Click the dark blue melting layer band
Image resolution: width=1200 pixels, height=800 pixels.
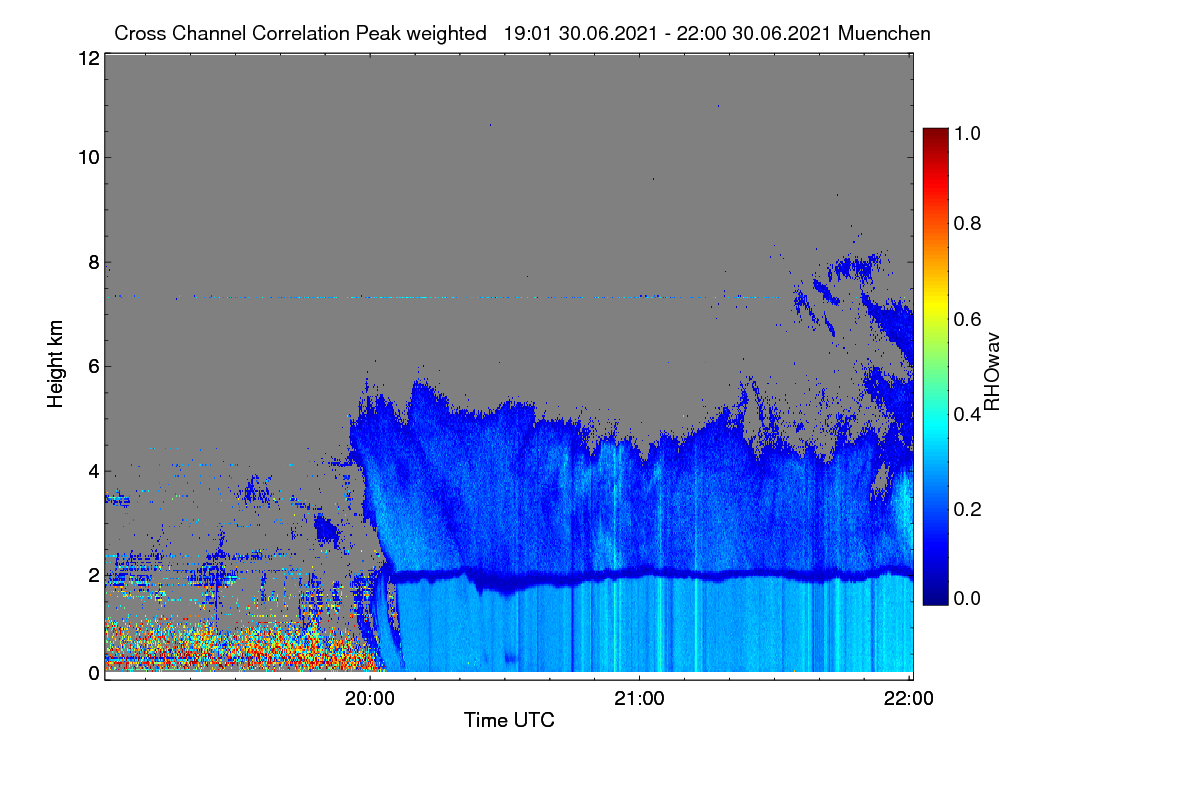click(x=650, y=577)
